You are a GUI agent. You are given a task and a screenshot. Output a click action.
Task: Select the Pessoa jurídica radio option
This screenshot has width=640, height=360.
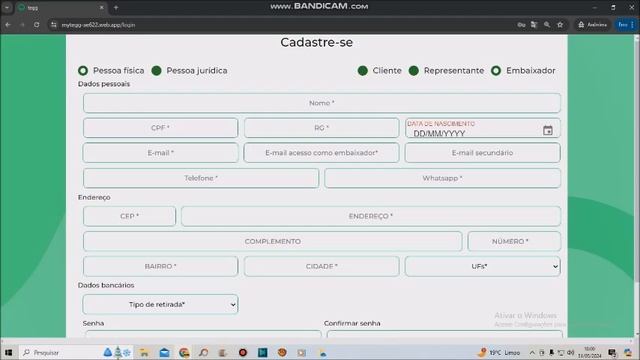pyautogui.click(x=156, y=71)
